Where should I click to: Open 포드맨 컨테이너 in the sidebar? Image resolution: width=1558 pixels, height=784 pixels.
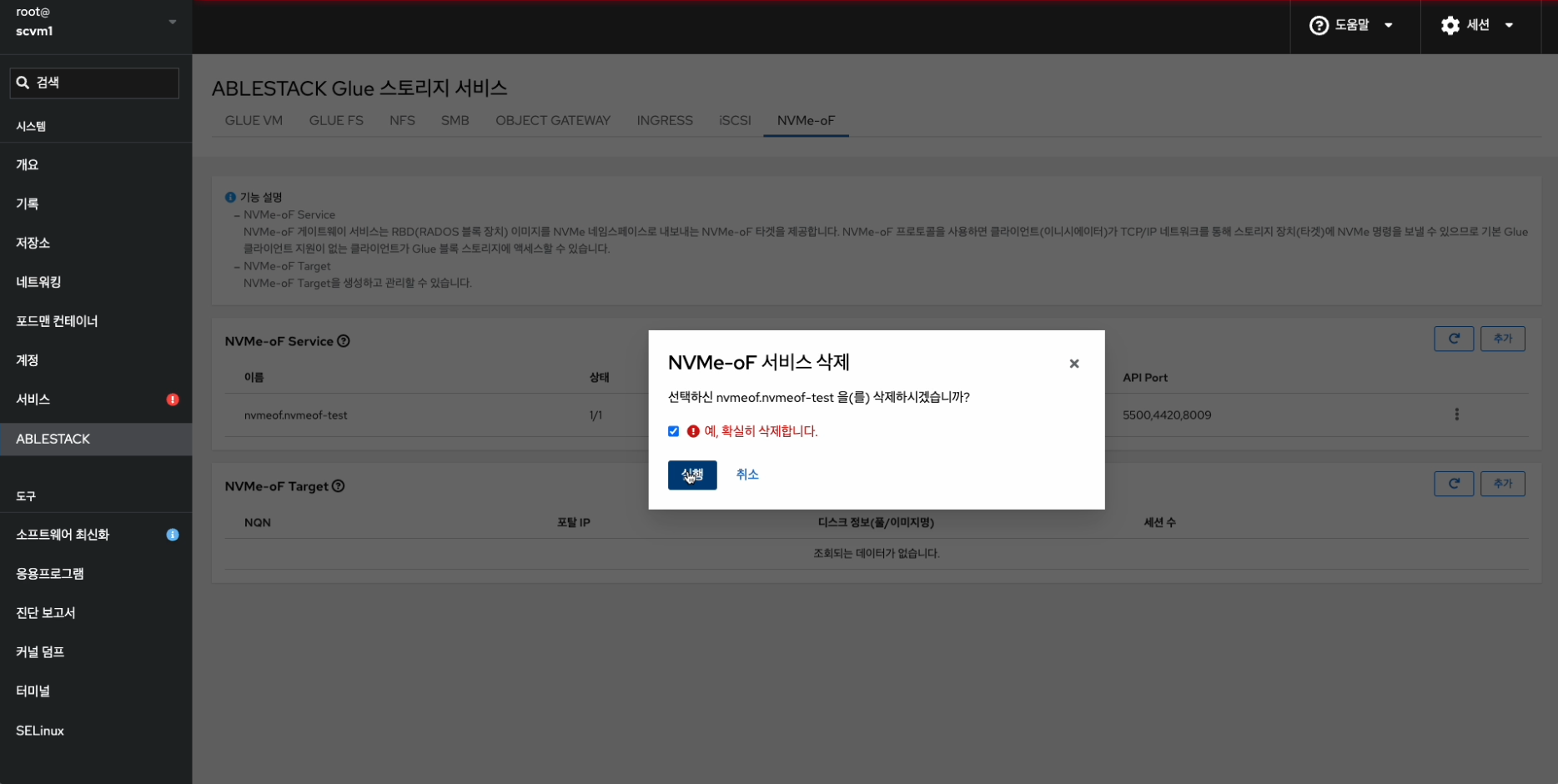click(x=57, y=321)
